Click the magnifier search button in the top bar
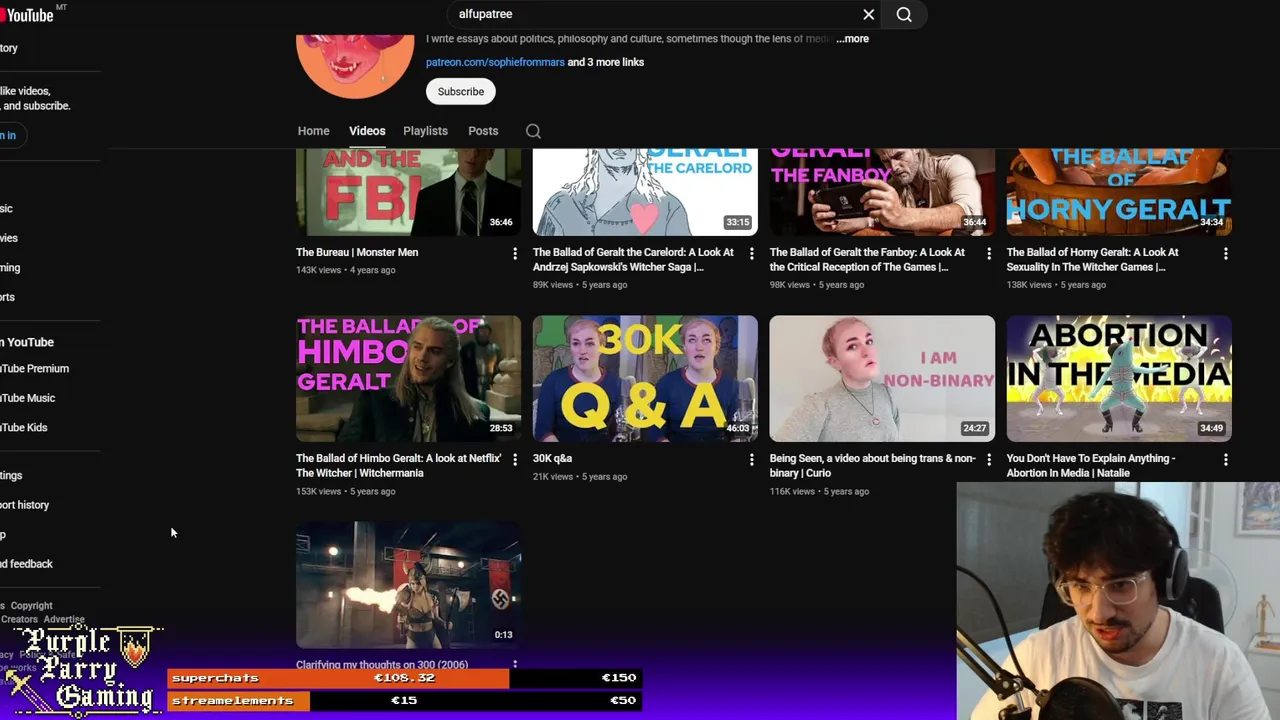Viewport: 1280px width, 720px height. tap(904, 14)
